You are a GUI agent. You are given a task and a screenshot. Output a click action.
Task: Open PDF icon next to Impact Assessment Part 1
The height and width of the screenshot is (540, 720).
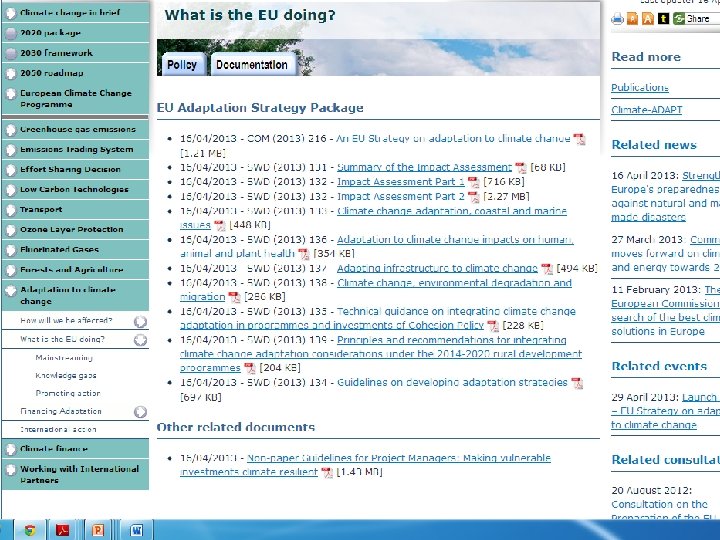pyautogui.click(x=473, y=182)
